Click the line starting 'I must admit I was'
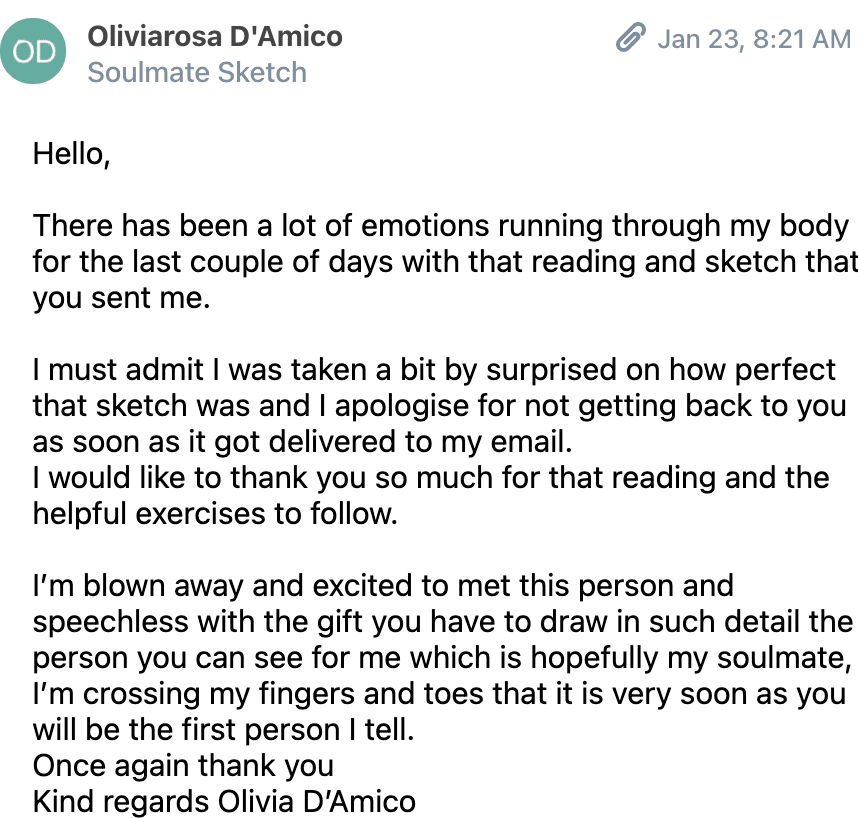The image size is (858, 818). tap(434, 369)
